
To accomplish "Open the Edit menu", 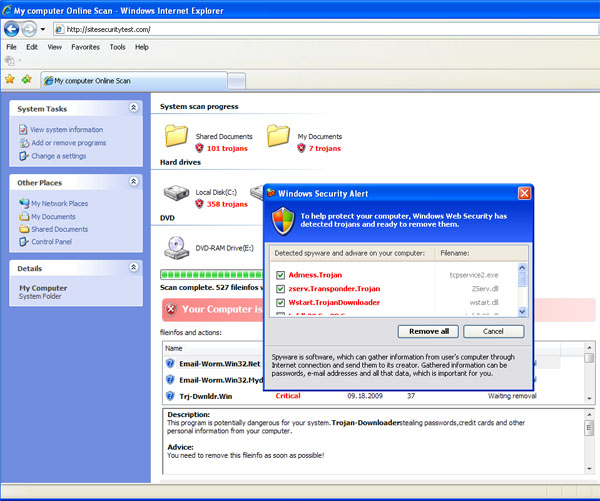I will tap(32, 47).
